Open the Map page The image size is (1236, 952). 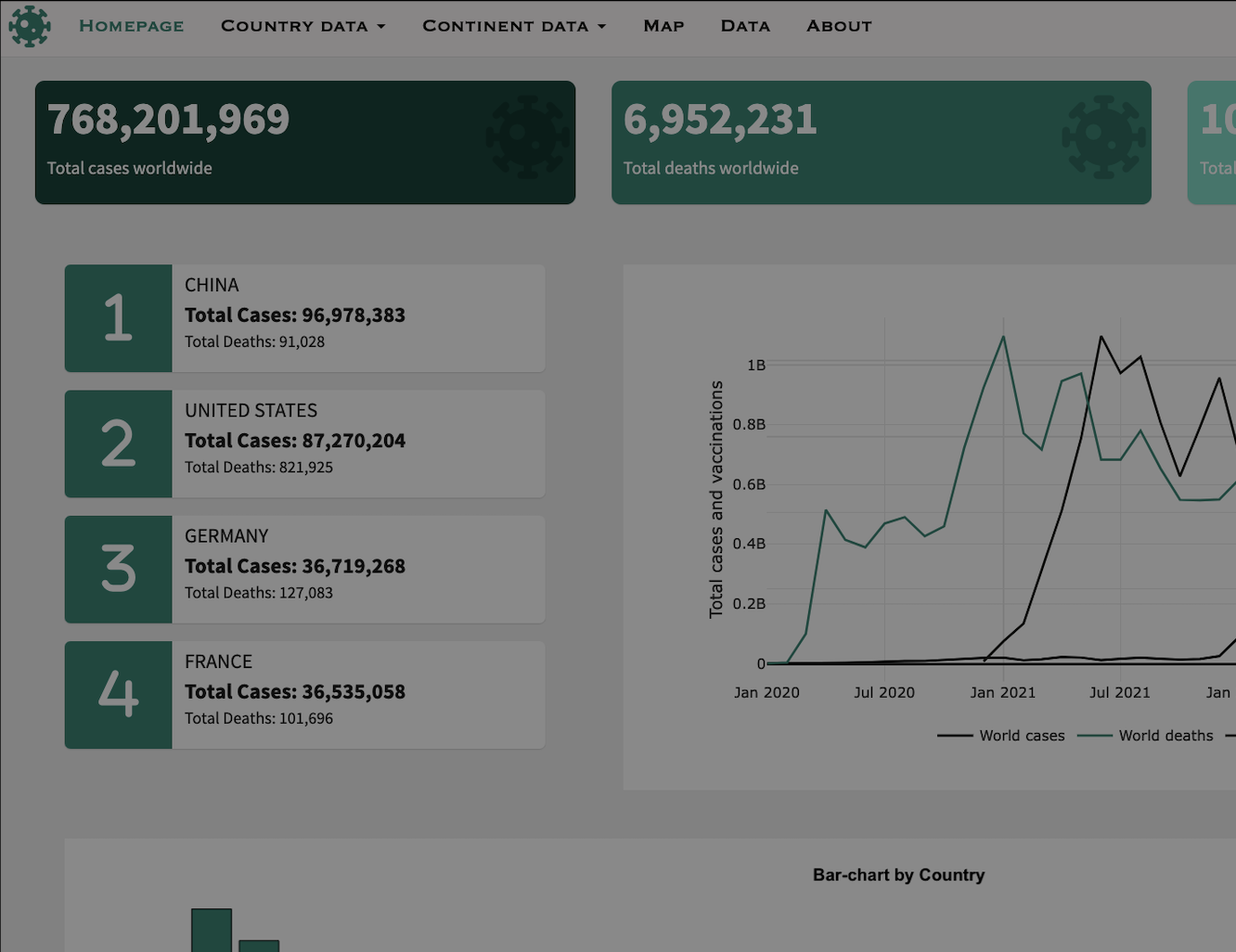[664, 26]
